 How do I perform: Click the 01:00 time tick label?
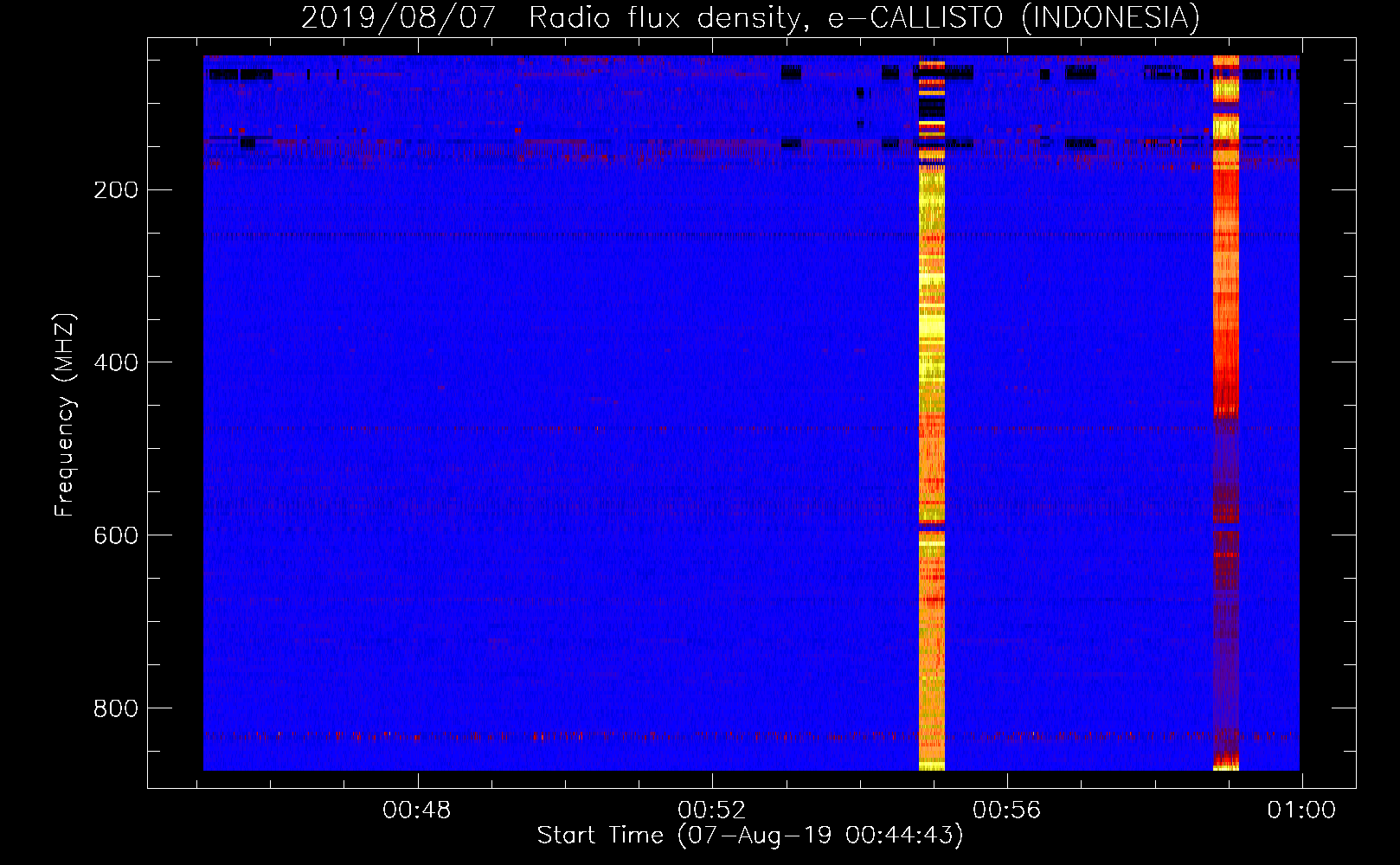pyautogui.click(x=1301, y=811)
